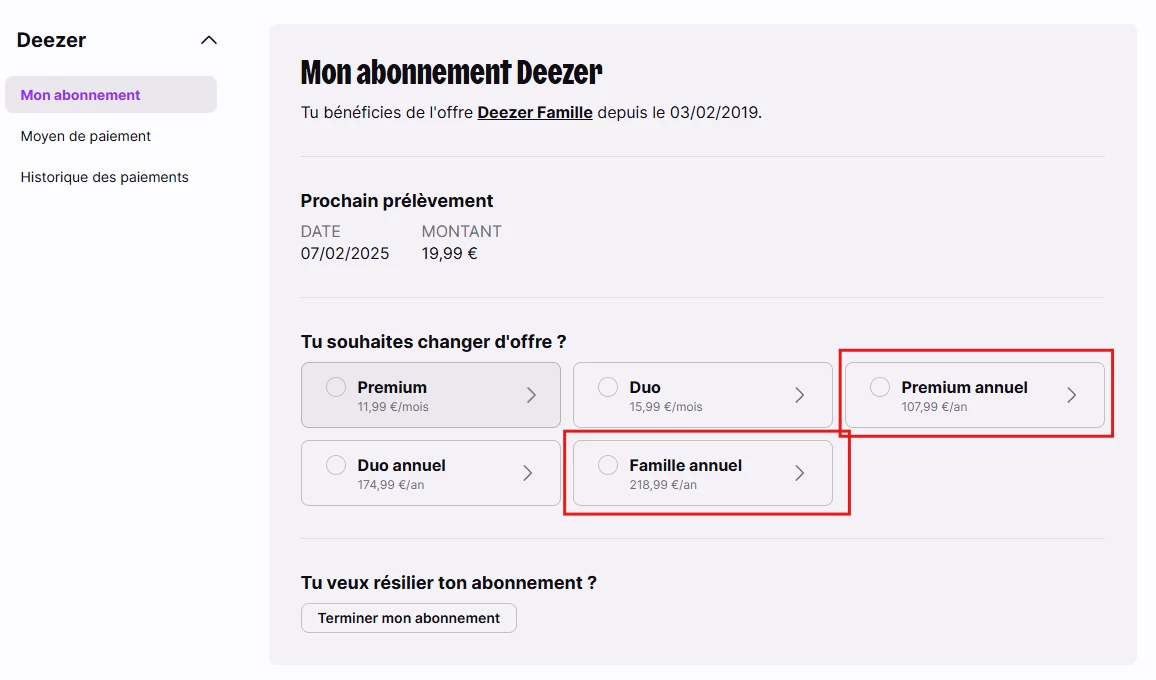Open the Mon abonnement sidebar item
Screen dimensions: 1156x680
coord(81,95)
